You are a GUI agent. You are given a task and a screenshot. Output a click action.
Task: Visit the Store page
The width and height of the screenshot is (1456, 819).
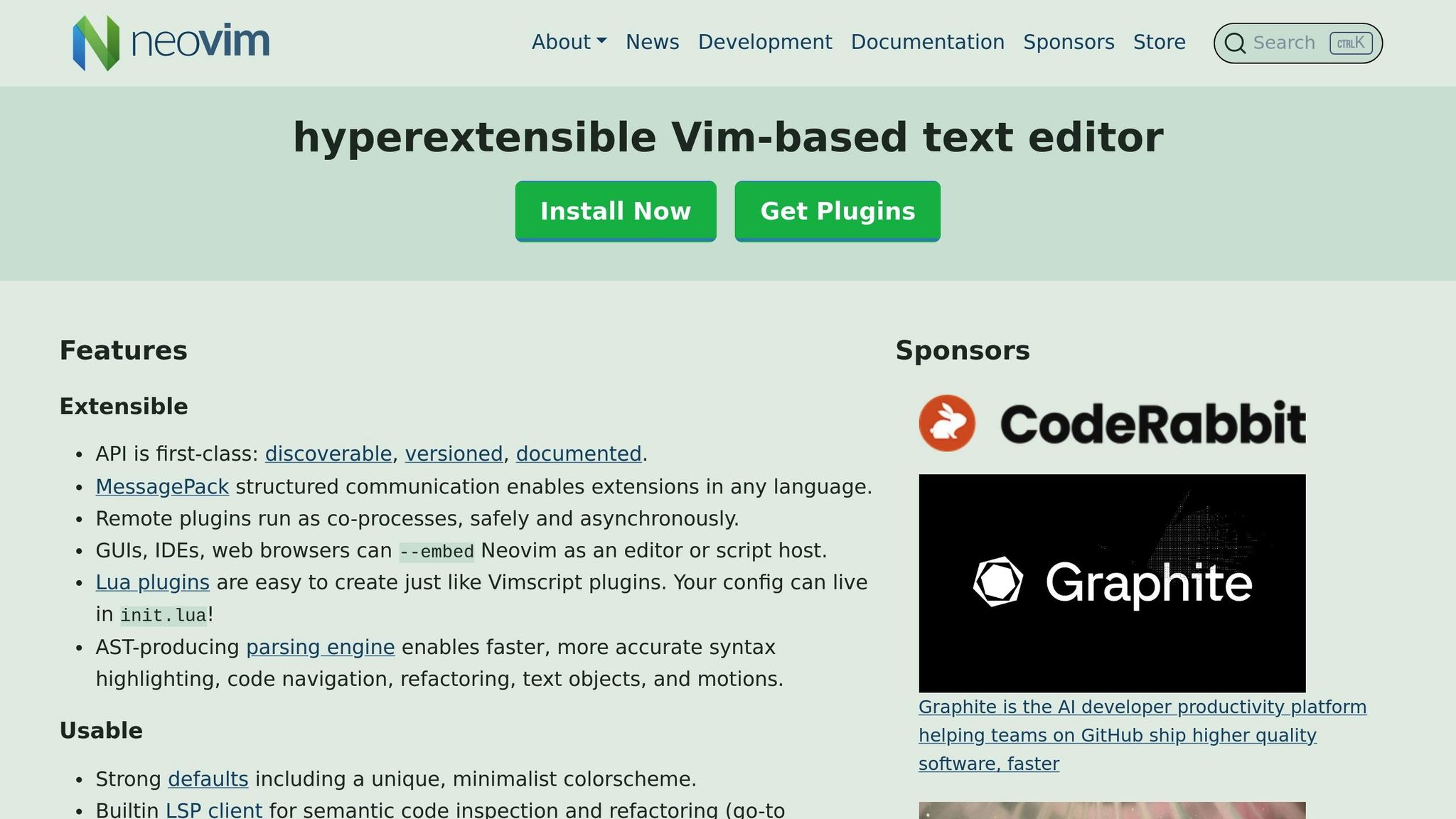pos(1160,42)
